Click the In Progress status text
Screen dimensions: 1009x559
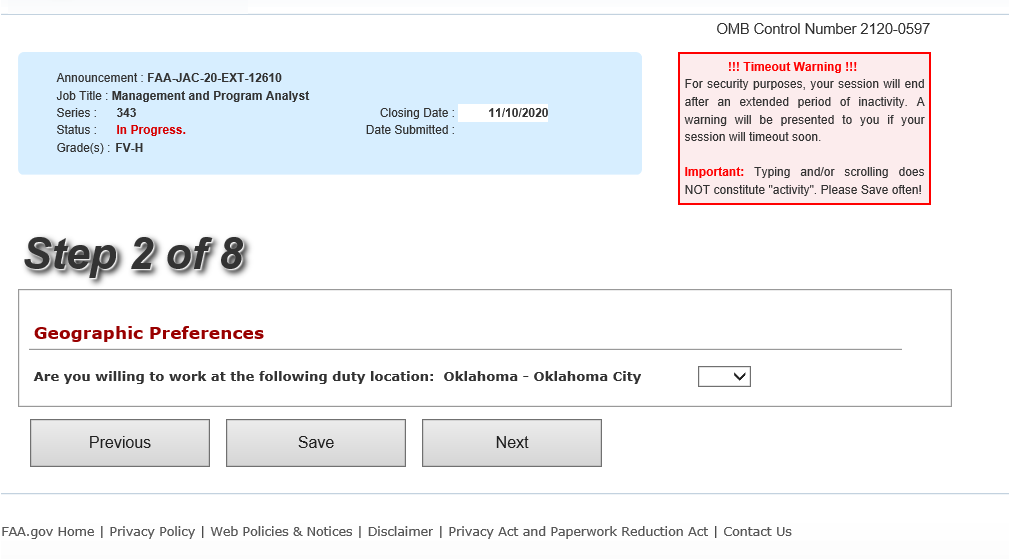[151, 130]
